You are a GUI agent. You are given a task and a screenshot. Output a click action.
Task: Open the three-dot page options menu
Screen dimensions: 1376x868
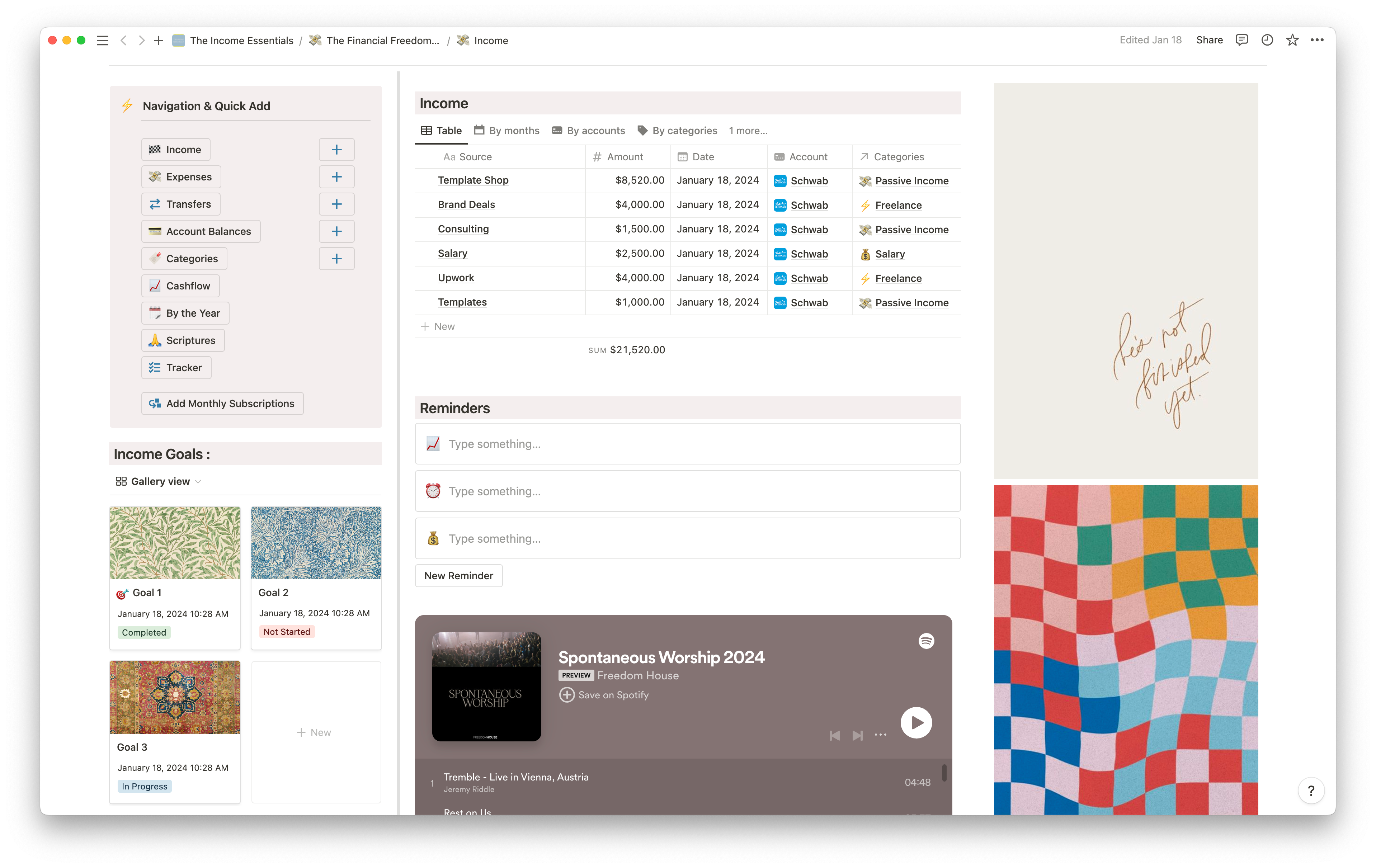[1317, 40]
